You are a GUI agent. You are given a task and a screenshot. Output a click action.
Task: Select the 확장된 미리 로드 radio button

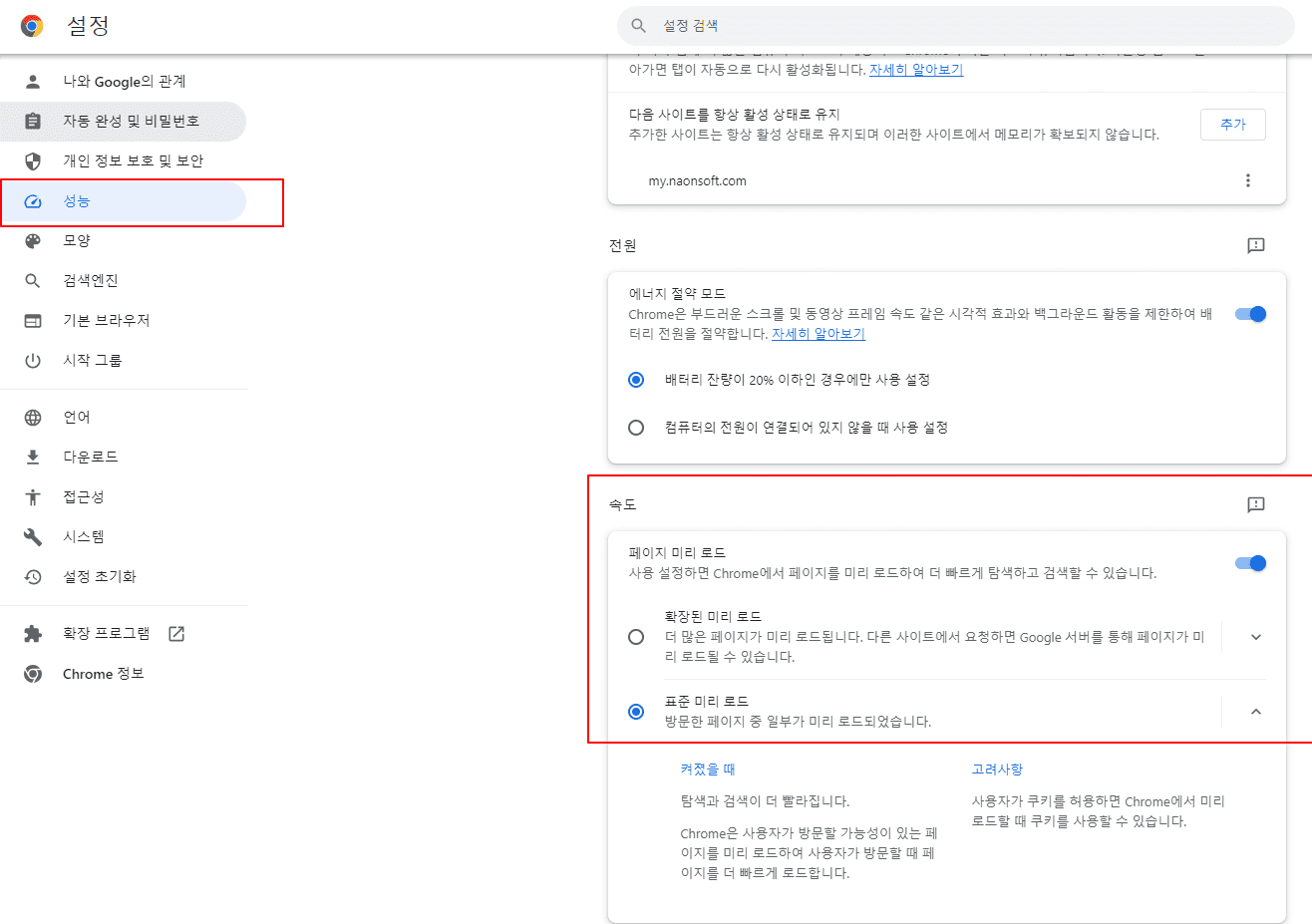pyautogui.click(x=637, y=636)
